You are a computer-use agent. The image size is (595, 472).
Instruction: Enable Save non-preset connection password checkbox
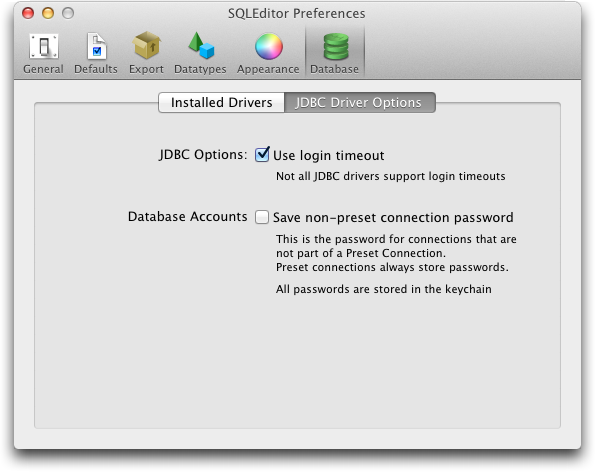pos(262,217)
